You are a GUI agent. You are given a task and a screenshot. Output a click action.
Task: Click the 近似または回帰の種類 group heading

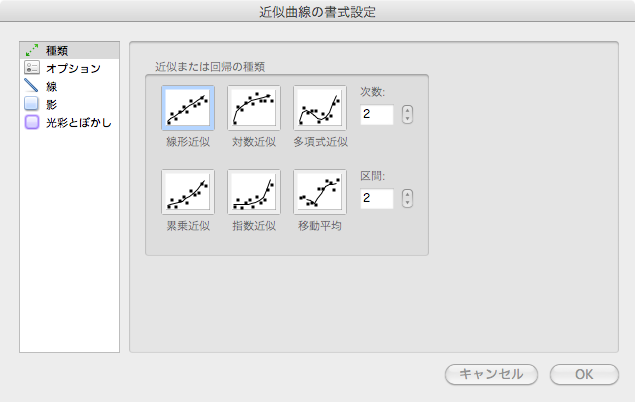(210, 67)
